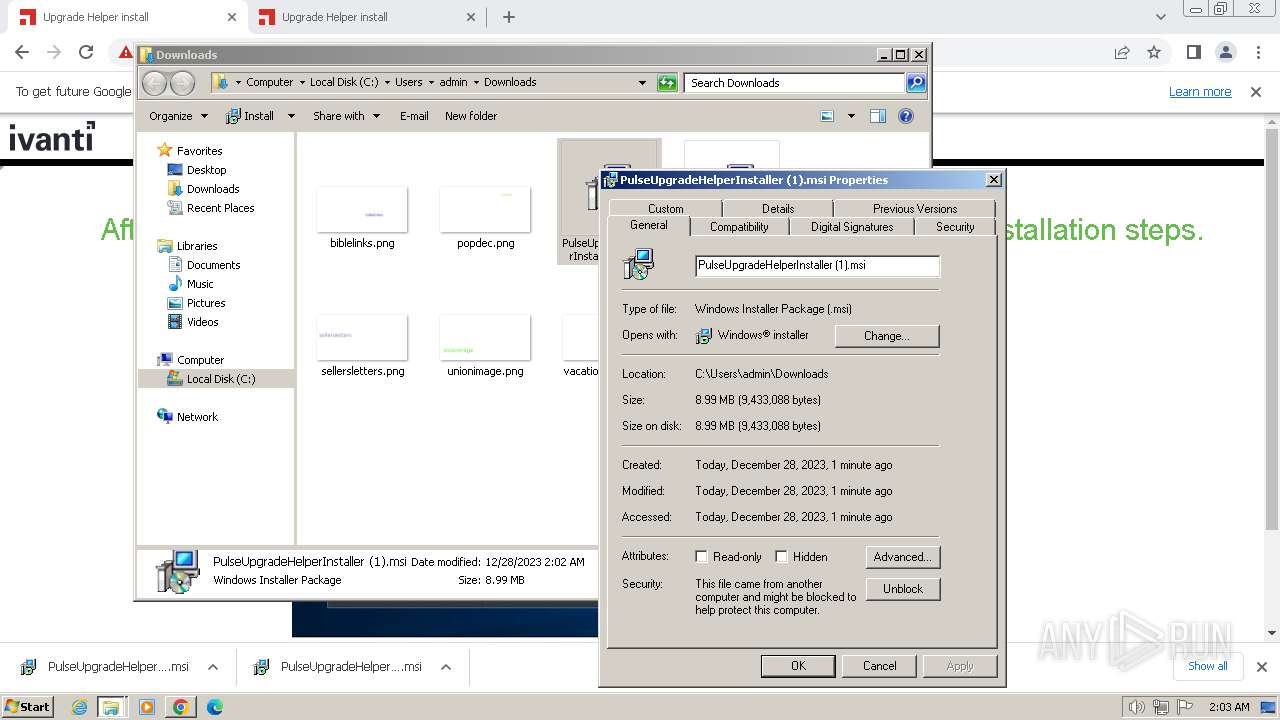Select unionimage.png file
The width and height of the screenshot is (1280, 720).
tap(485, 346)
